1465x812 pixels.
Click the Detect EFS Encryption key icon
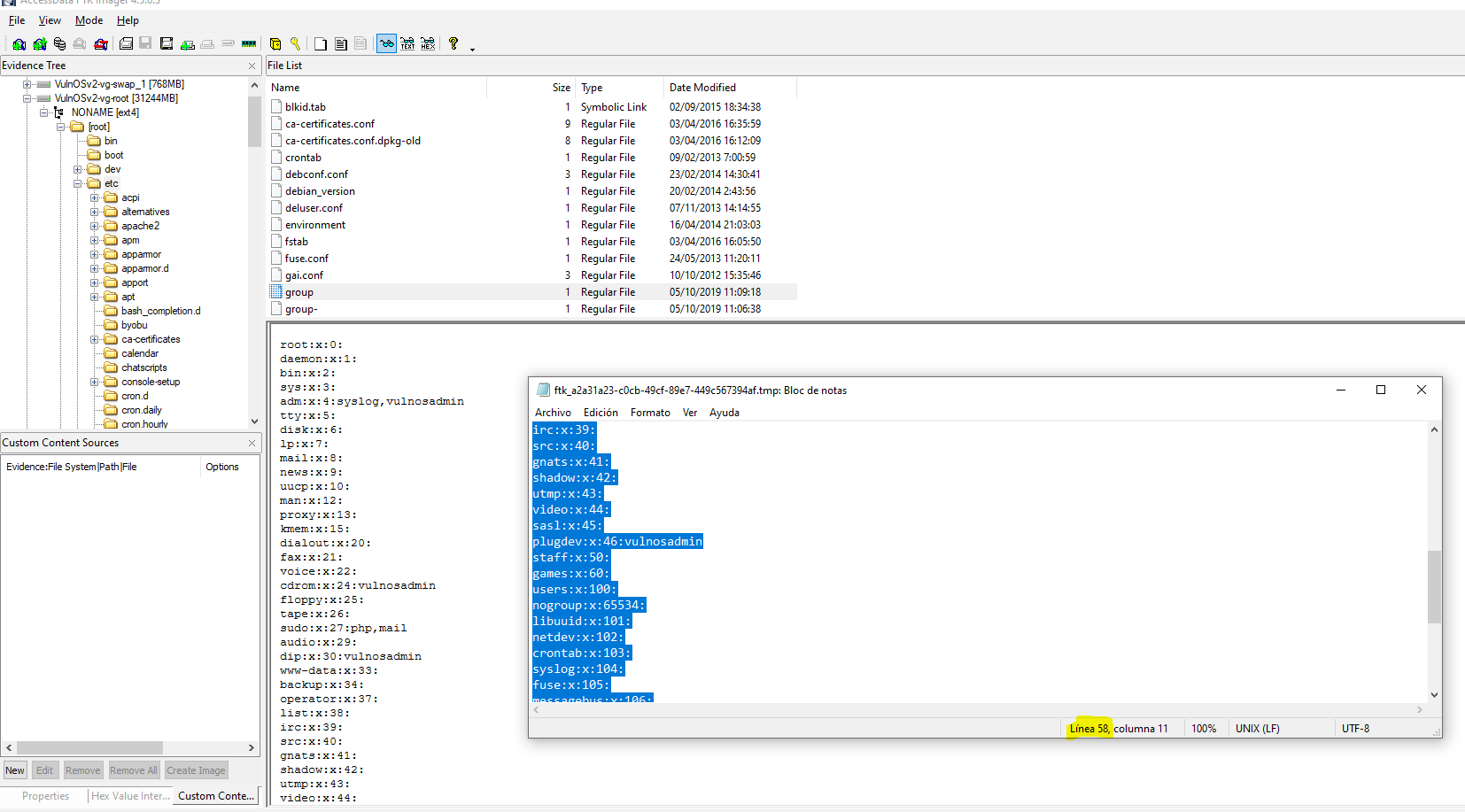295,44
